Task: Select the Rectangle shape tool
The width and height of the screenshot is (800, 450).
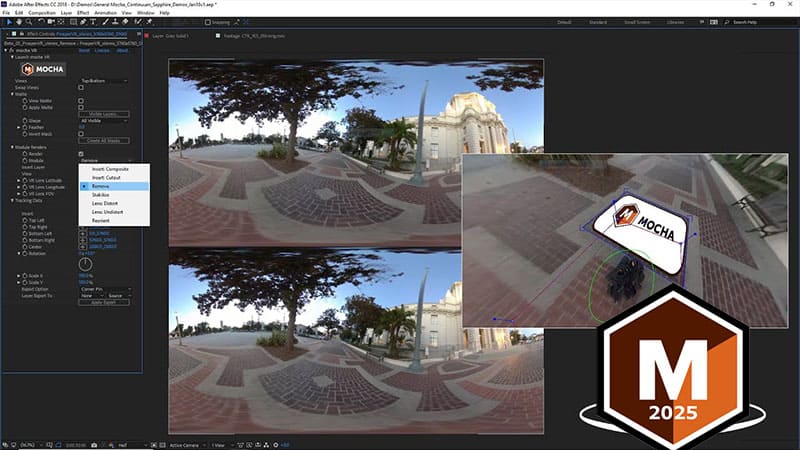Action: (x=73, y=22)
